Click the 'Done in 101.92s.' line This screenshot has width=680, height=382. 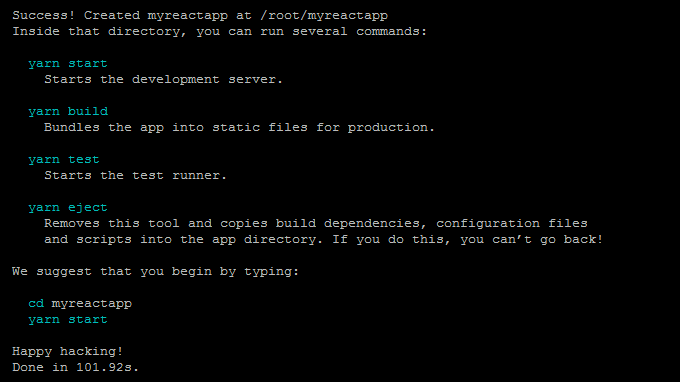[x=75, y=368]
